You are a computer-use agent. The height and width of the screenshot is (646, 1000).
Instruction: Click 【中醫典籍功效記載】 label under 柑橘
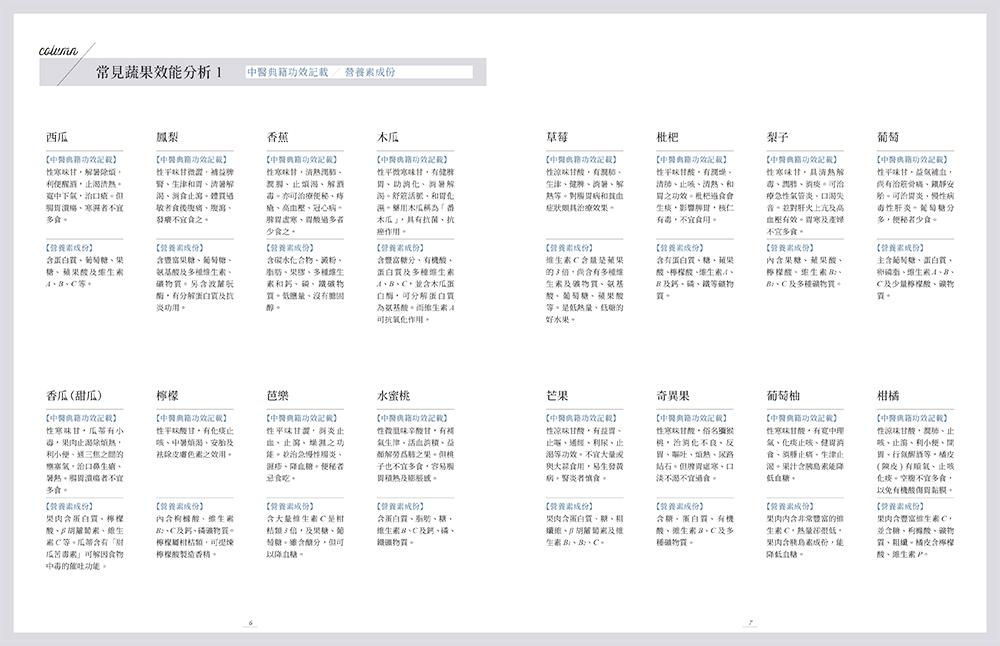[913, 418]
